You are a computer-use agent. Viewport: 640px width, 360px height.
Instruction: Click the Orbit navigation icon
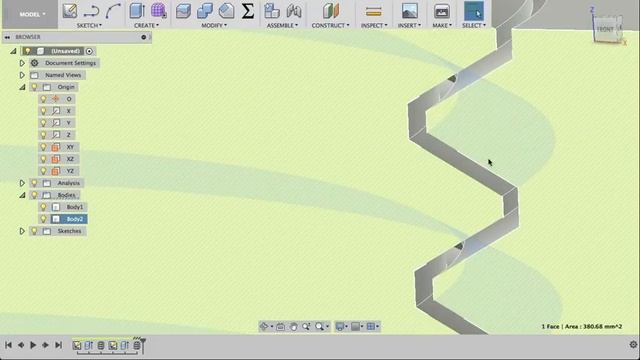tap(264, 326)
